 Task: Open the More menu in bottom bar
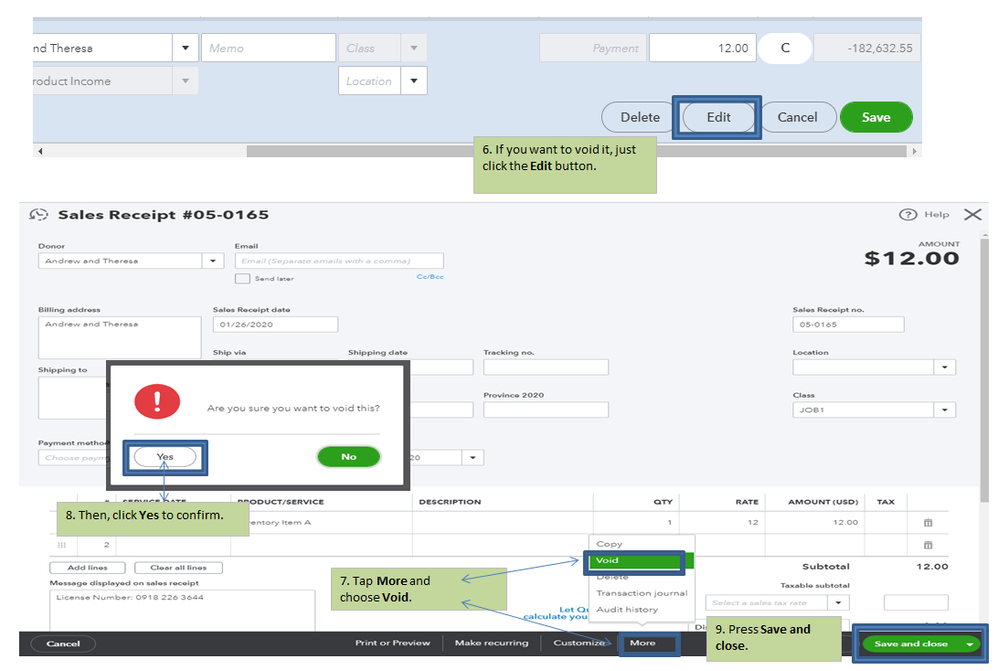tap(642, 643)
